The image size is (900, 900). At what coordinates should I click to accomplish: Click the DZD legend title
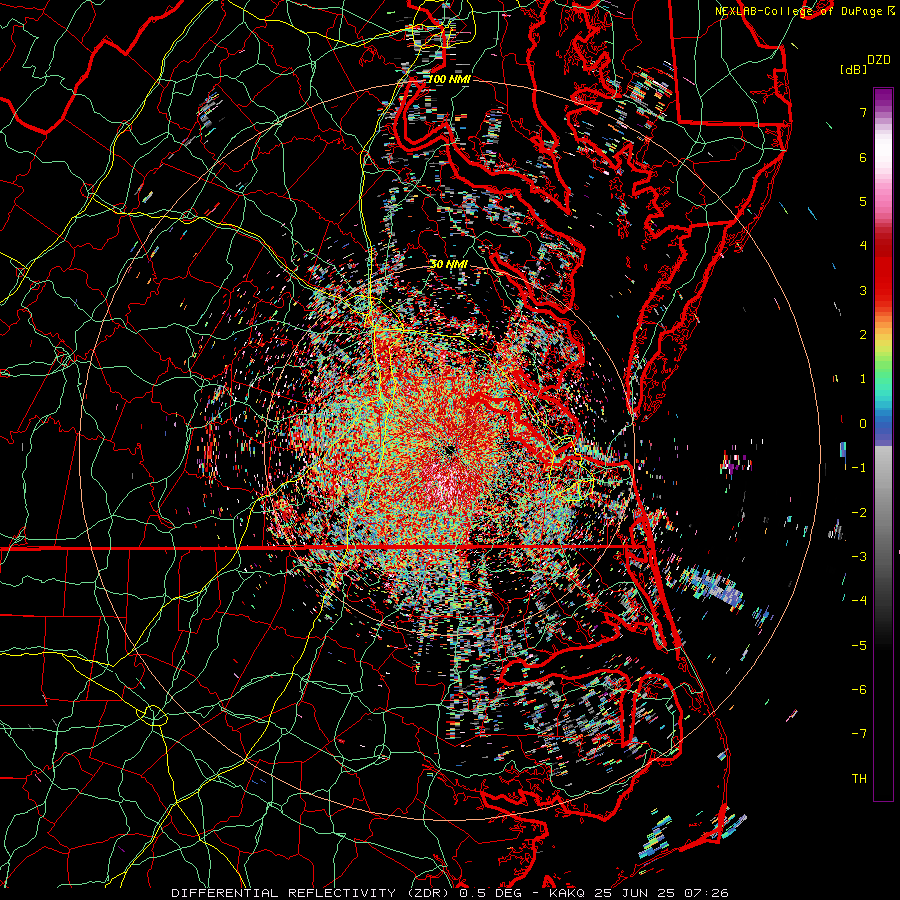tap(879, 60)
